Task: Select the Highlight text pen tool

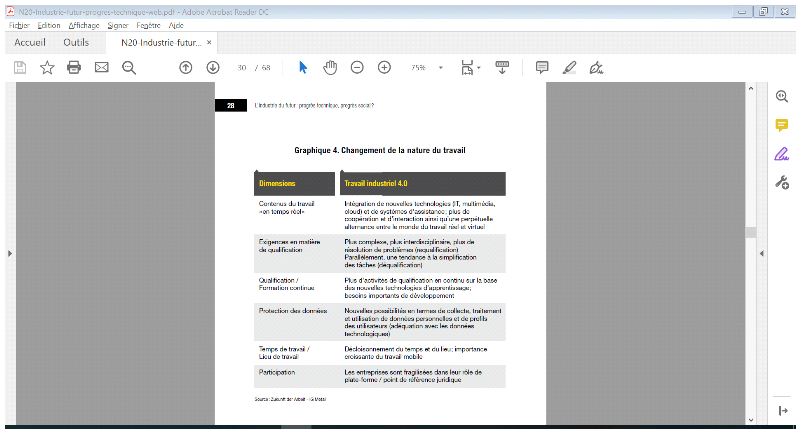Action: [569, 67]
